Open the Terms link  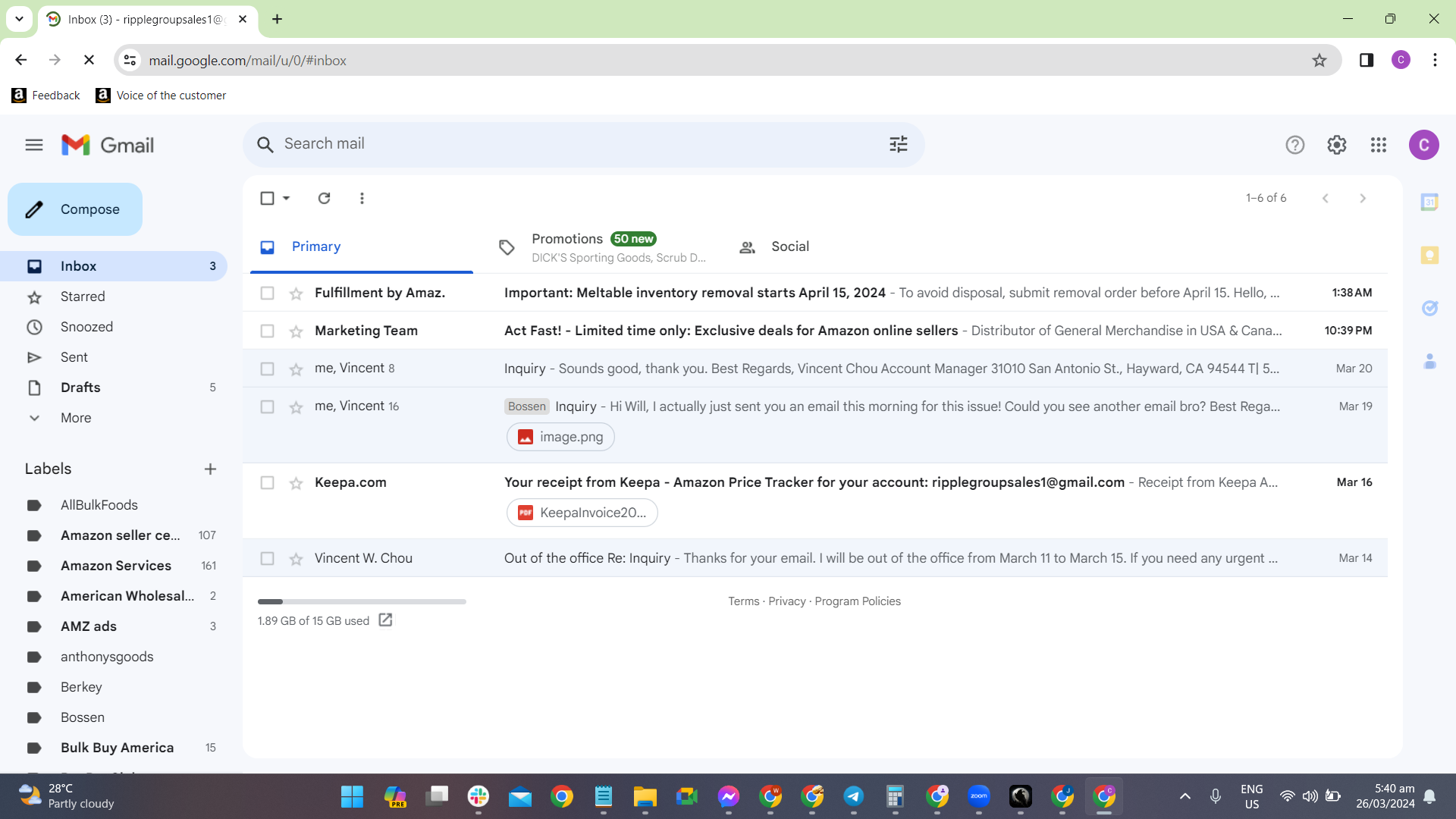(x=743, y=601)
